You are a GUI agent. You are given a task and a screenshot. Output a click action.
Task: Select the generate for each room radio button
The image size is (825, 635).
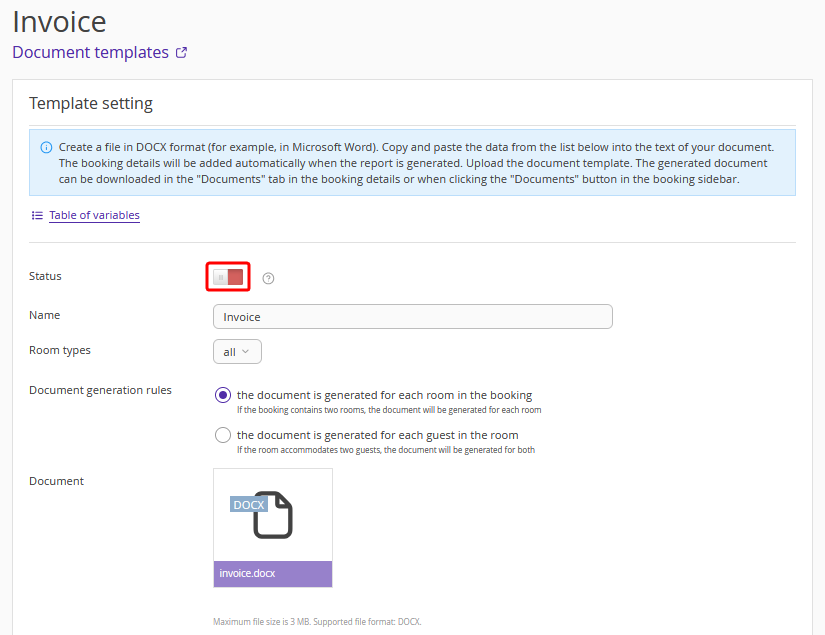click(x=223, y=395)
